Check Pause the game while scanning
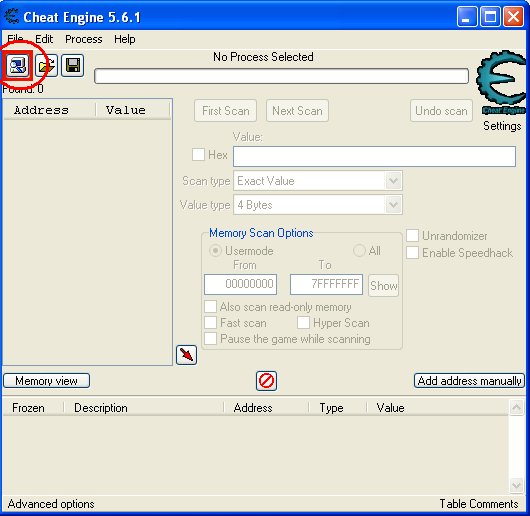 211,339
